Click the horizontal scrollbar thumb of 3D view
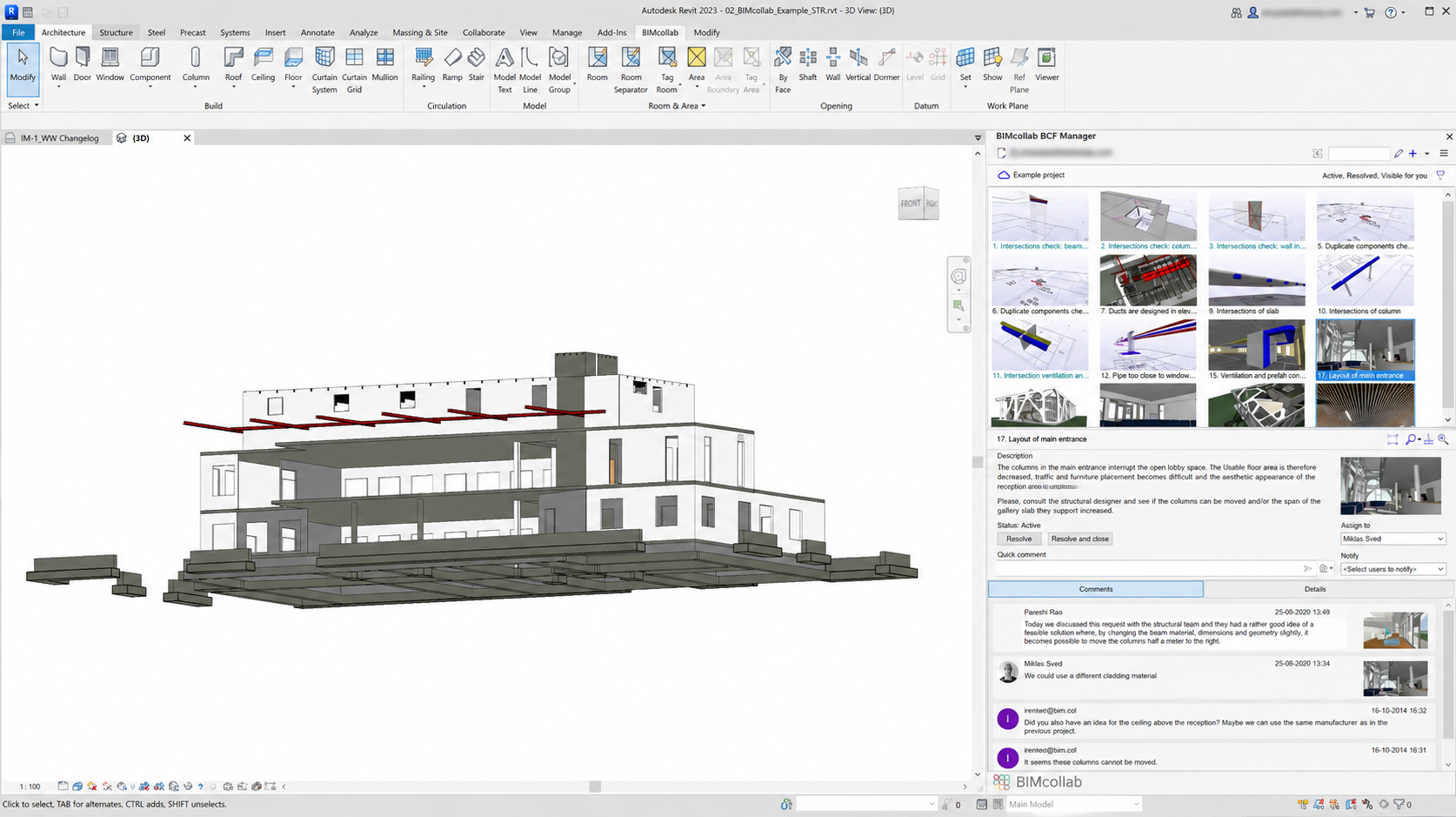1456x817 pixels. click(595, 787)
